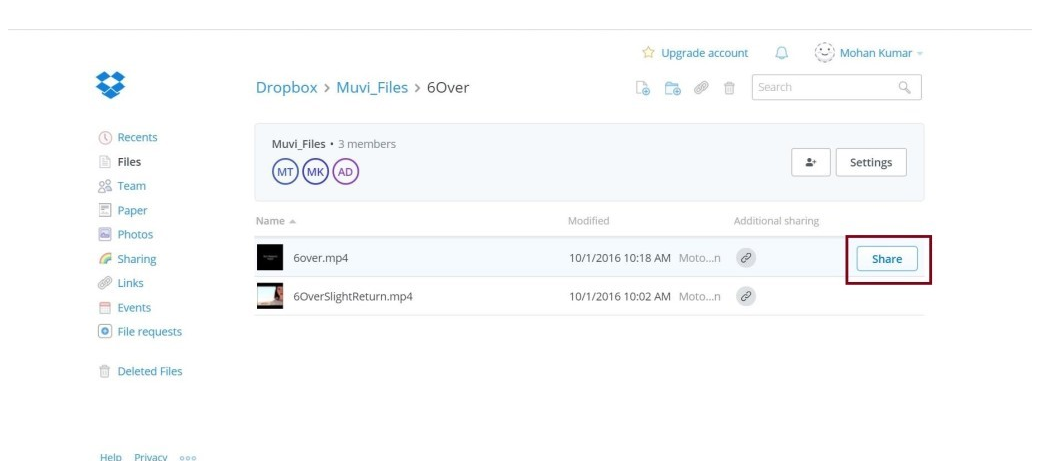The width and height of the screenshot is (1044, 461).
Task: Open the Sharing sidebar item
Action: (x=136, y=259)
